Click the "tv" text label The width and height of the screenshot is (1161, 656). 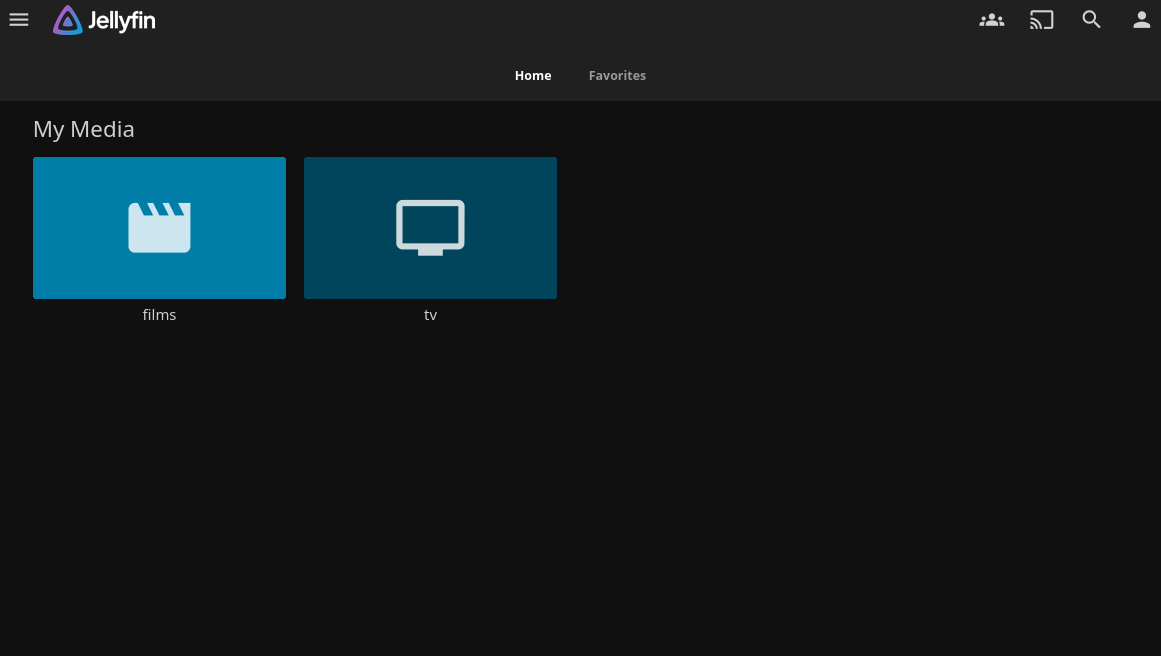[430, 315]
